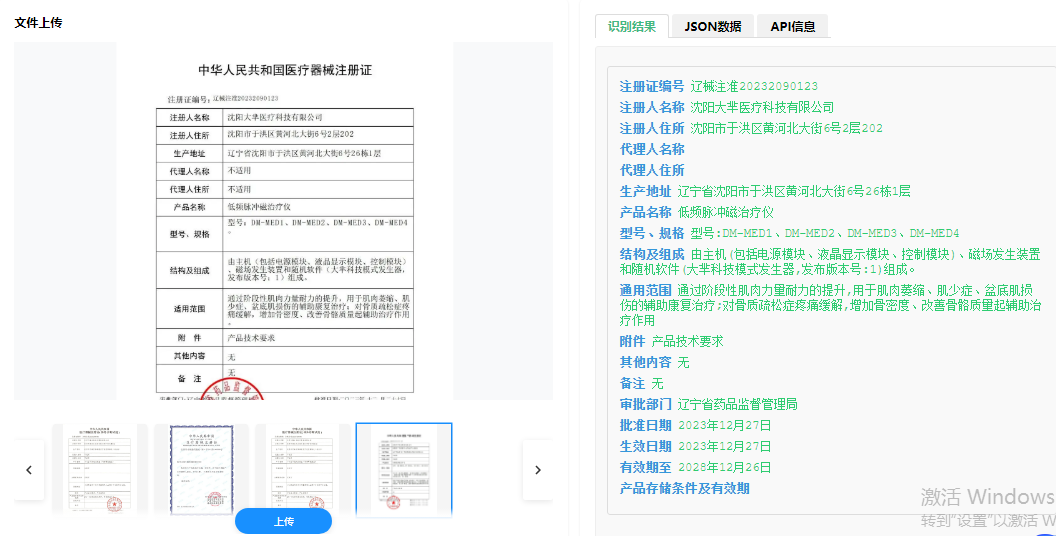Click the 代理人住所 label

(652, 170)
